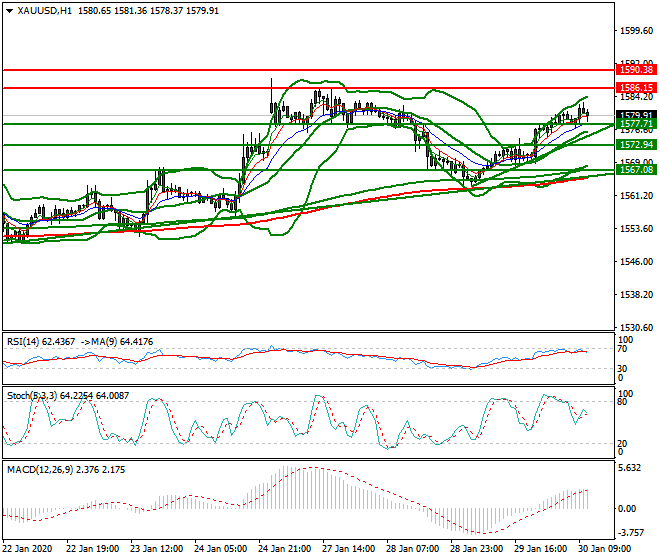
Task: Click the Stochastic level 80 label
Action: pos(622,402)
